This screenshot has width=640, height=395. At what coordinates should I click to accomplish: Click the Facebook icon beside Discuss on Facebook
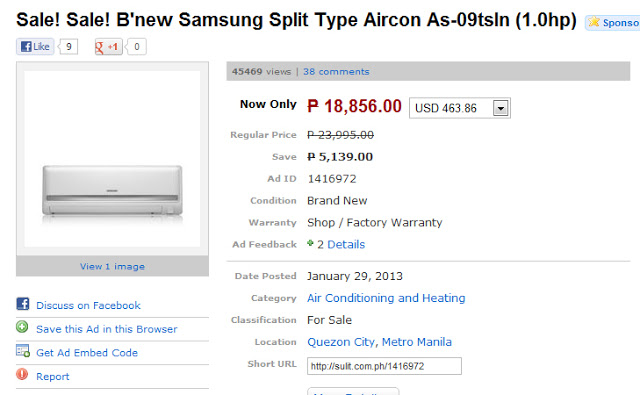click(23, 304)
